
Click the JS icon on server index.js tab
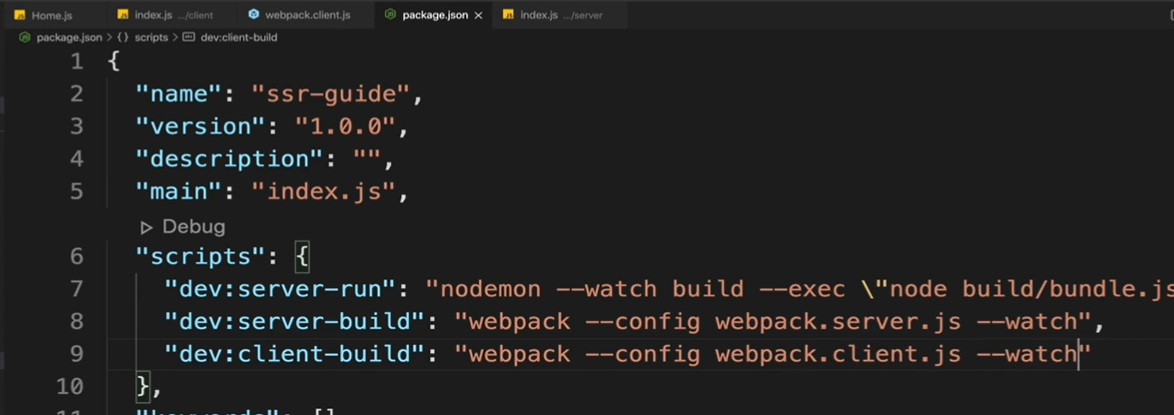(x=508, y=15)
